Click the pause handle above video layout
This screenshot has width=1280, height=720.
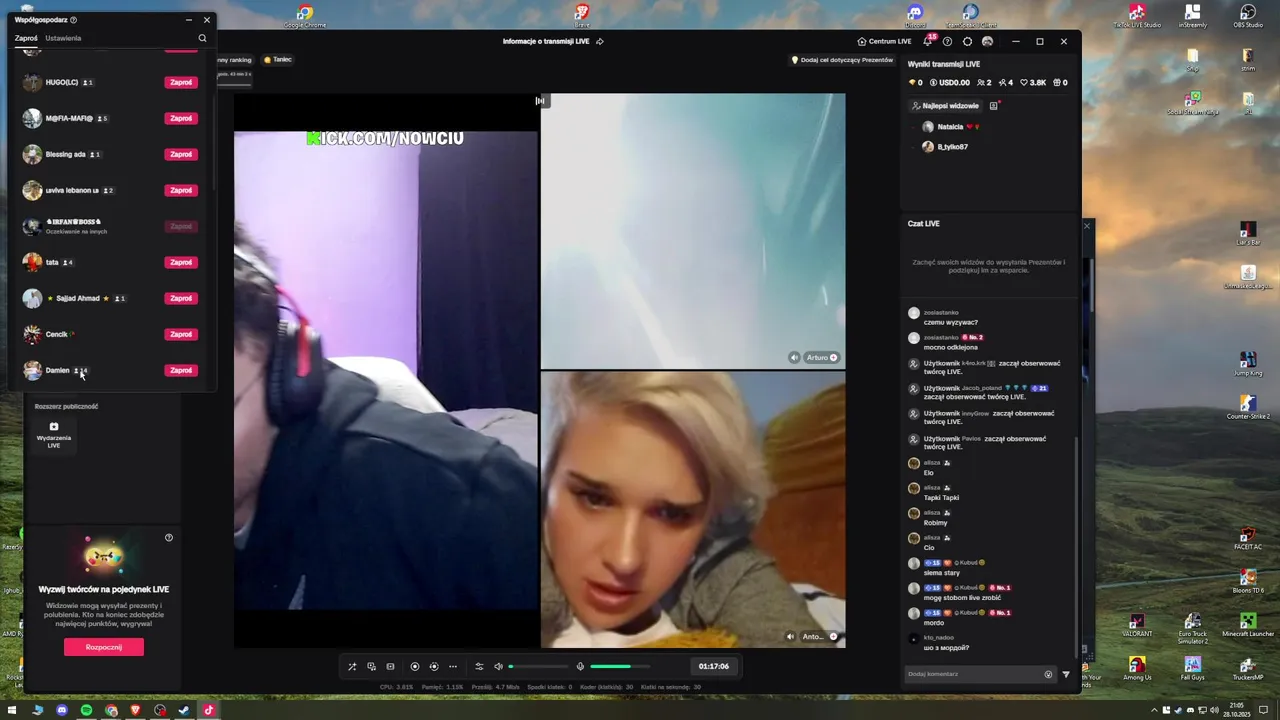(540, 100)
